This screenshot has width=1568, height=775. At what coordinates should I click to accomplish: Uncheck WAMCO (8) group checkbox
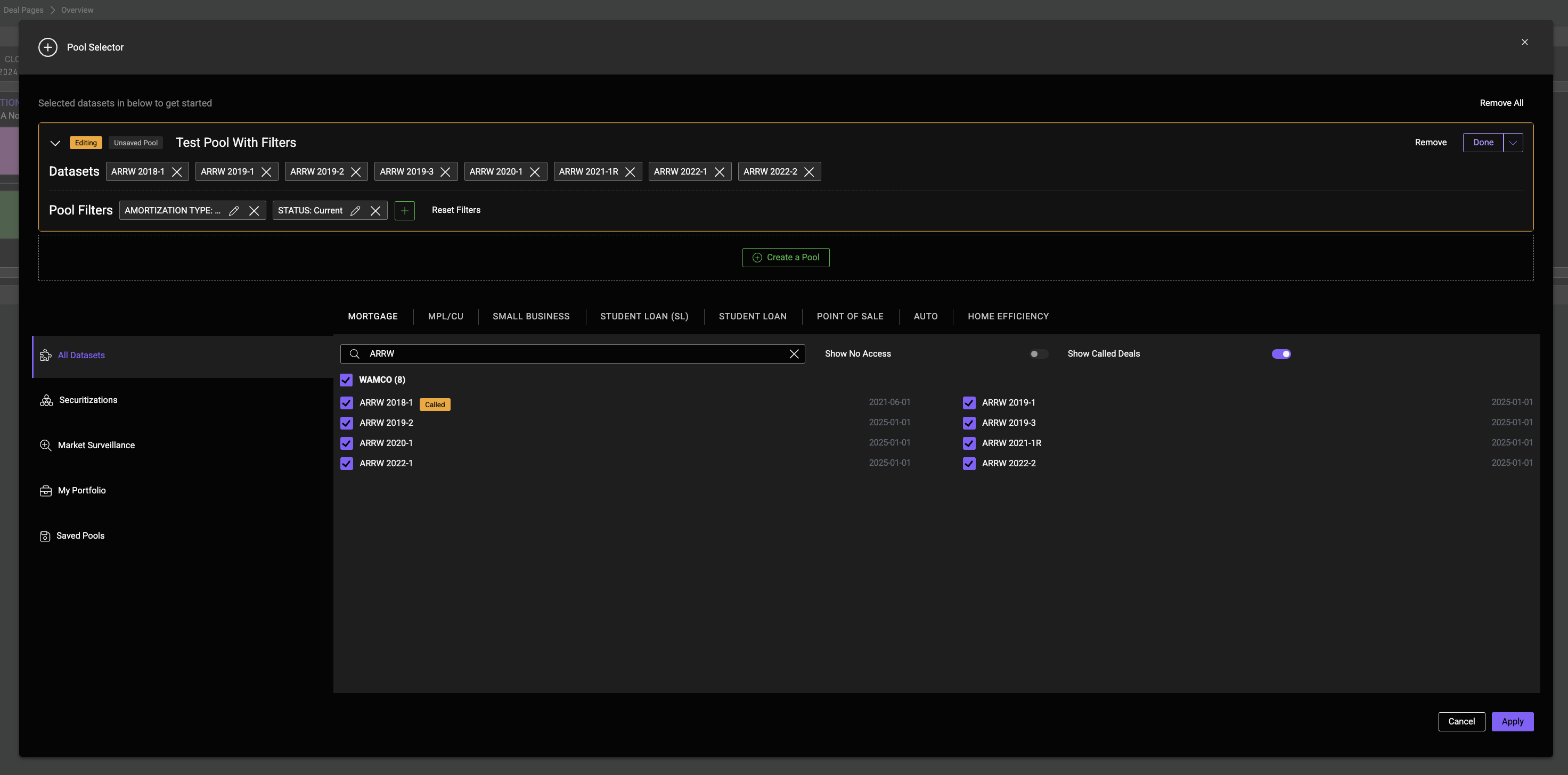coord(346,380)
